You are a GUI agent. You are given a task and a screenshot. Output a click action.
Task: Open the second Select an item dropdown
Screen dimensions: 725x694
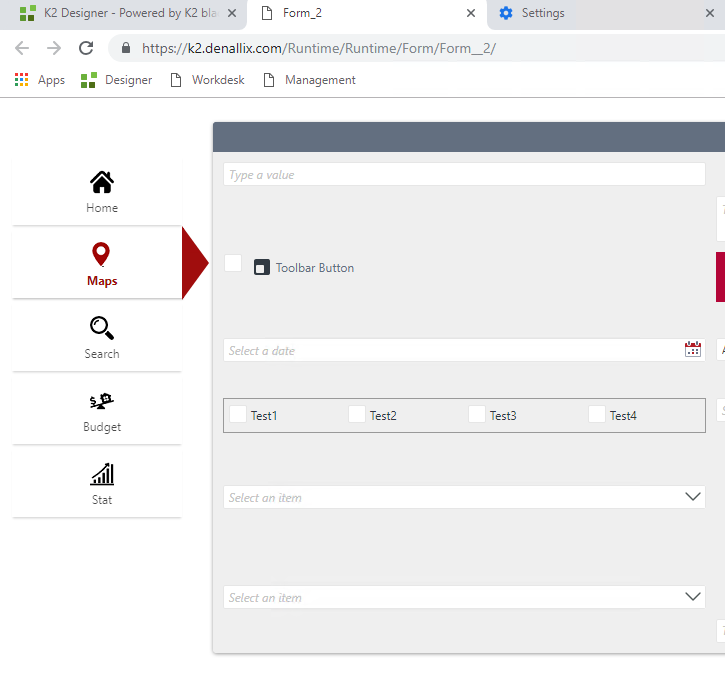693,597
